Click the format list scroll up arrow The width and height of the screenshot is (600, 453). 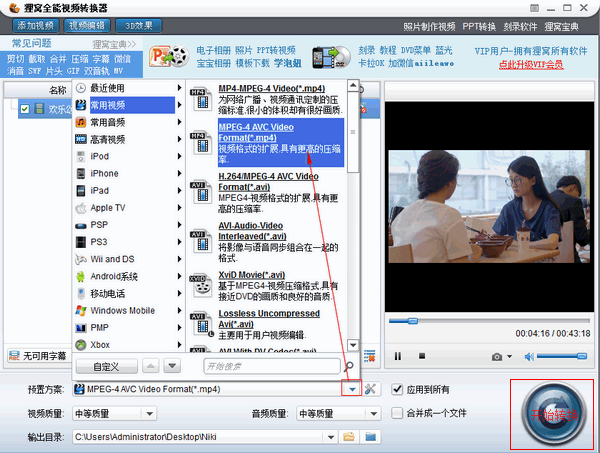pos(353,85)
